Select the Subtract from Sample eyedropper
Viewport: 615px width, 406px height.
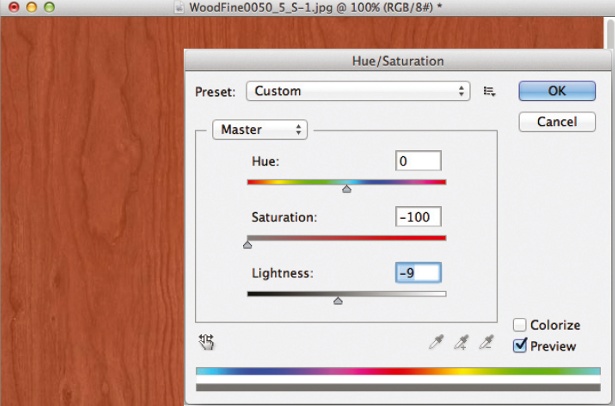486,342
